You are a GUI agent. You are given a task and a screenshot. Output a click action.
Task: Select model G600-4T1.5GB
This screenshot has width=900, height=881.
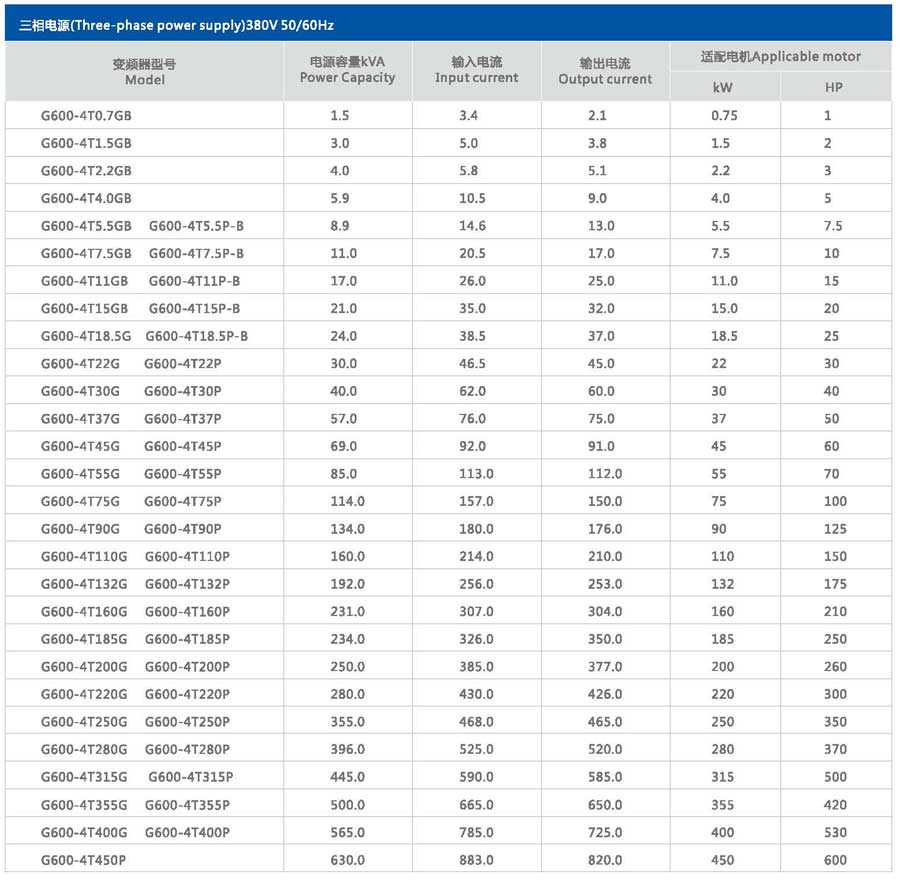[86, 143]
